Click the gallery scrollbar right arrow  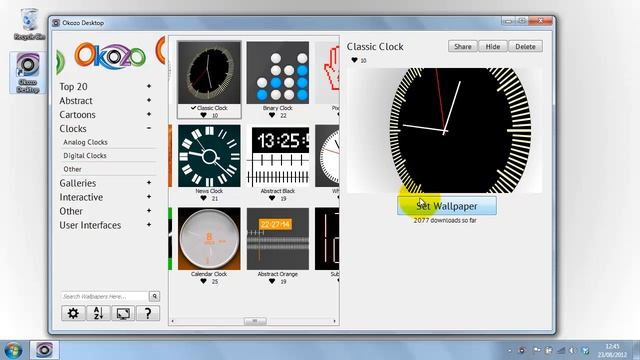click(334, 321)
